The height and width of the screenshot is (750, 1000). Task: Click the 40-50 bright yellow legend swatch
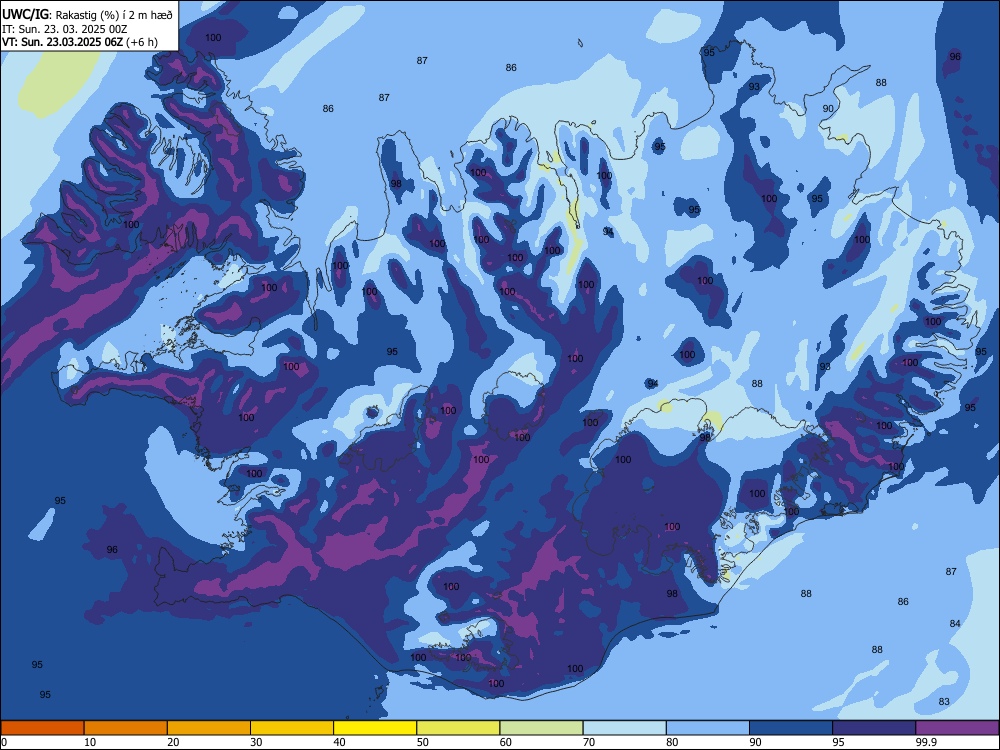[375, 728]
